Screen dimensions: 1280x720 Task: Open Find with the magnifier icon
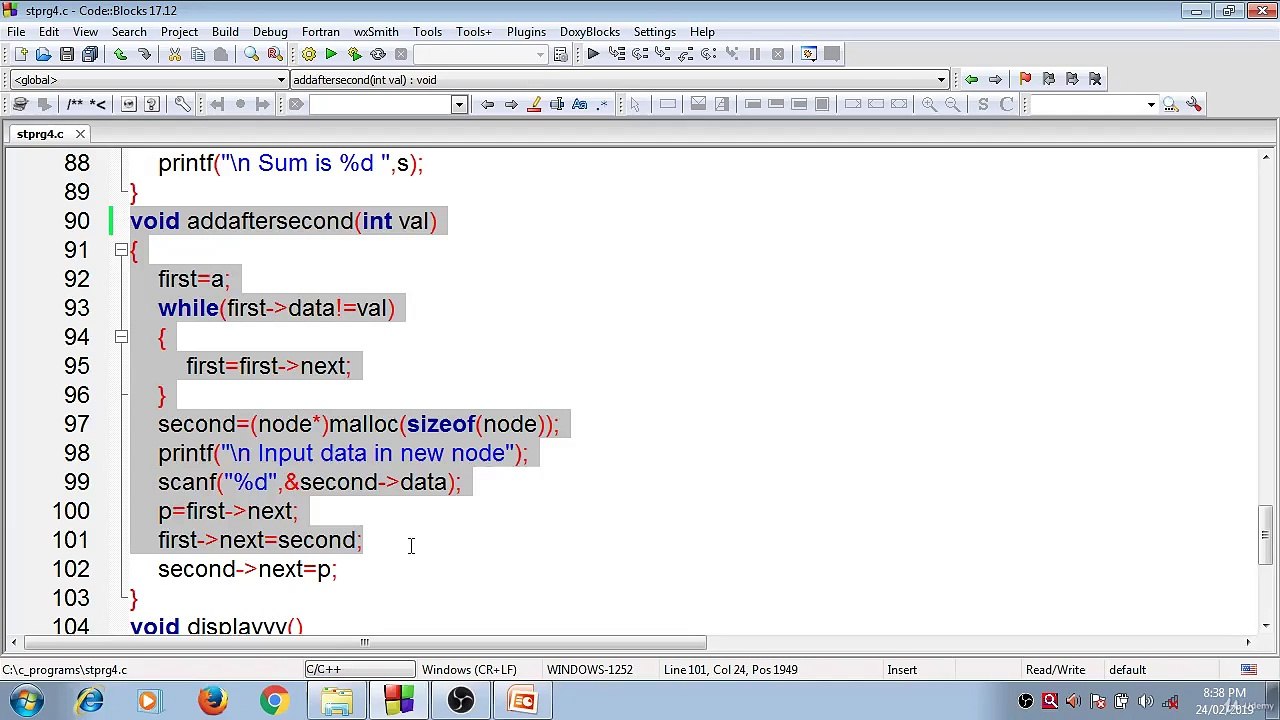[x=251, y=54]
